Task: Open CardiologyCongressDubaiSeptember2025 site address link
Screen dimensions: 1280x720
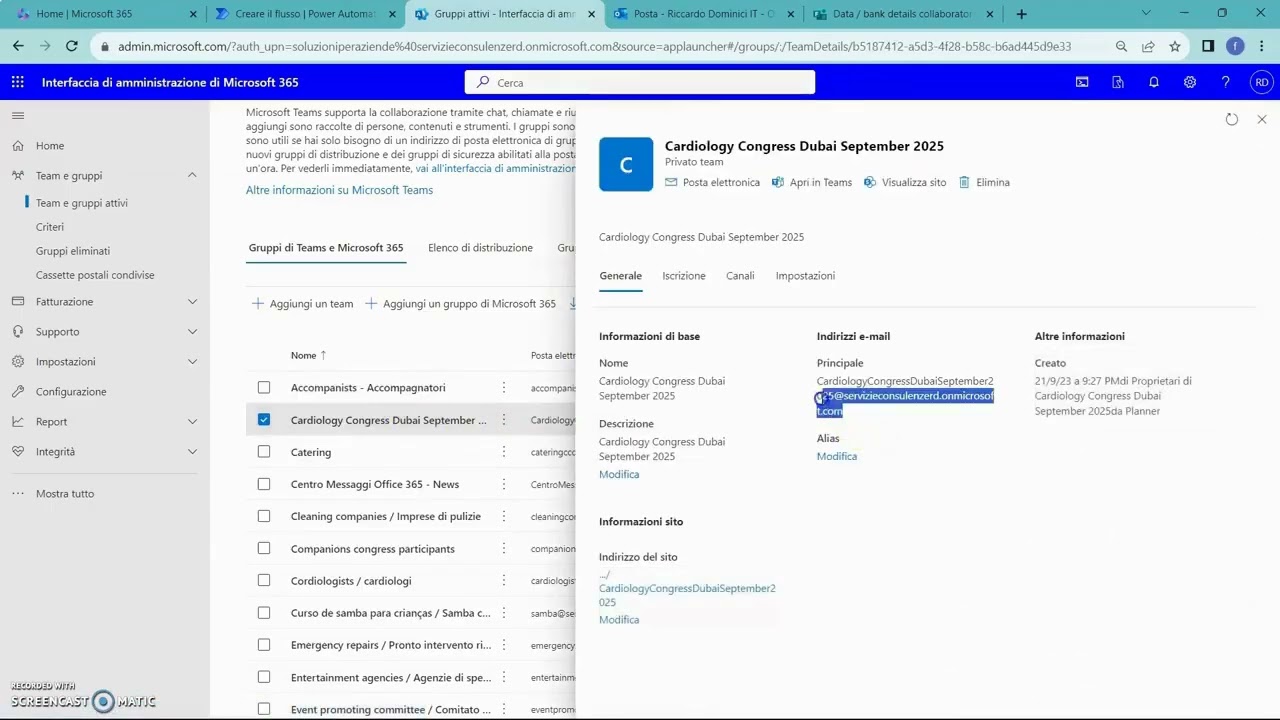Action: 687,595
